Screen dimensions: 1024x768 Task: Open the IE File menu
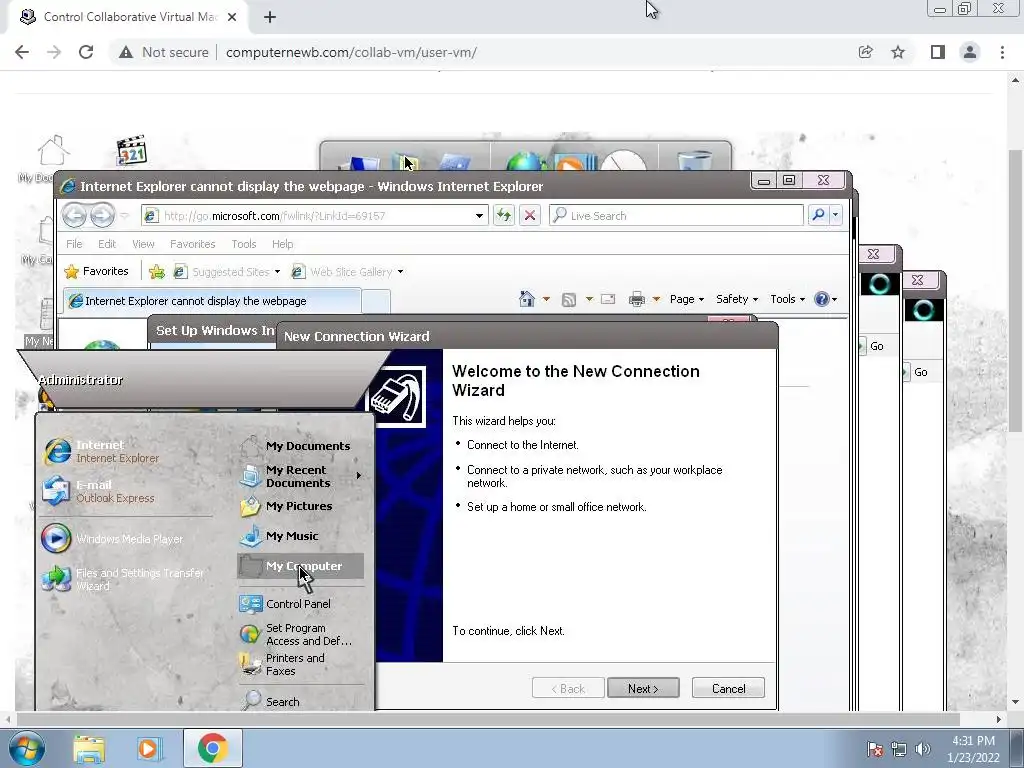74,244
